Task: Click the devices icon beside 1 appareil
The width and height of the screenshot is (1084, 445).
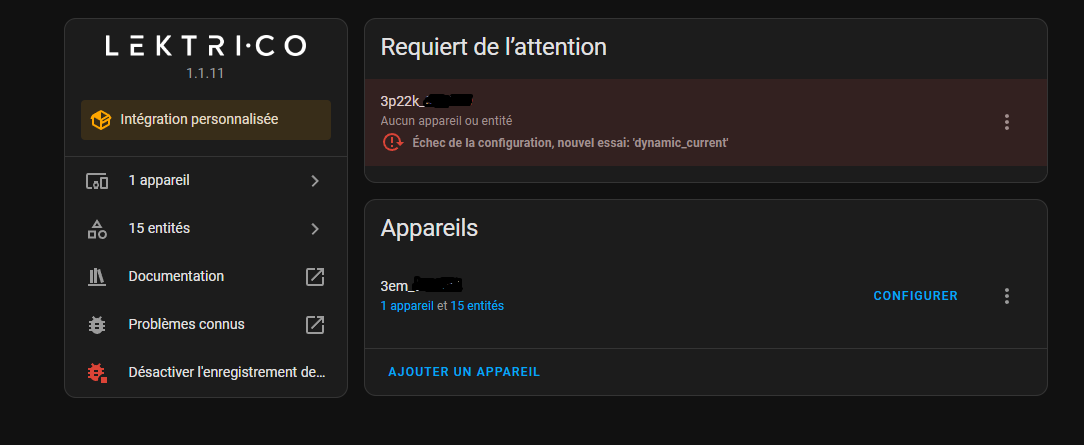Action: point(97,181)
